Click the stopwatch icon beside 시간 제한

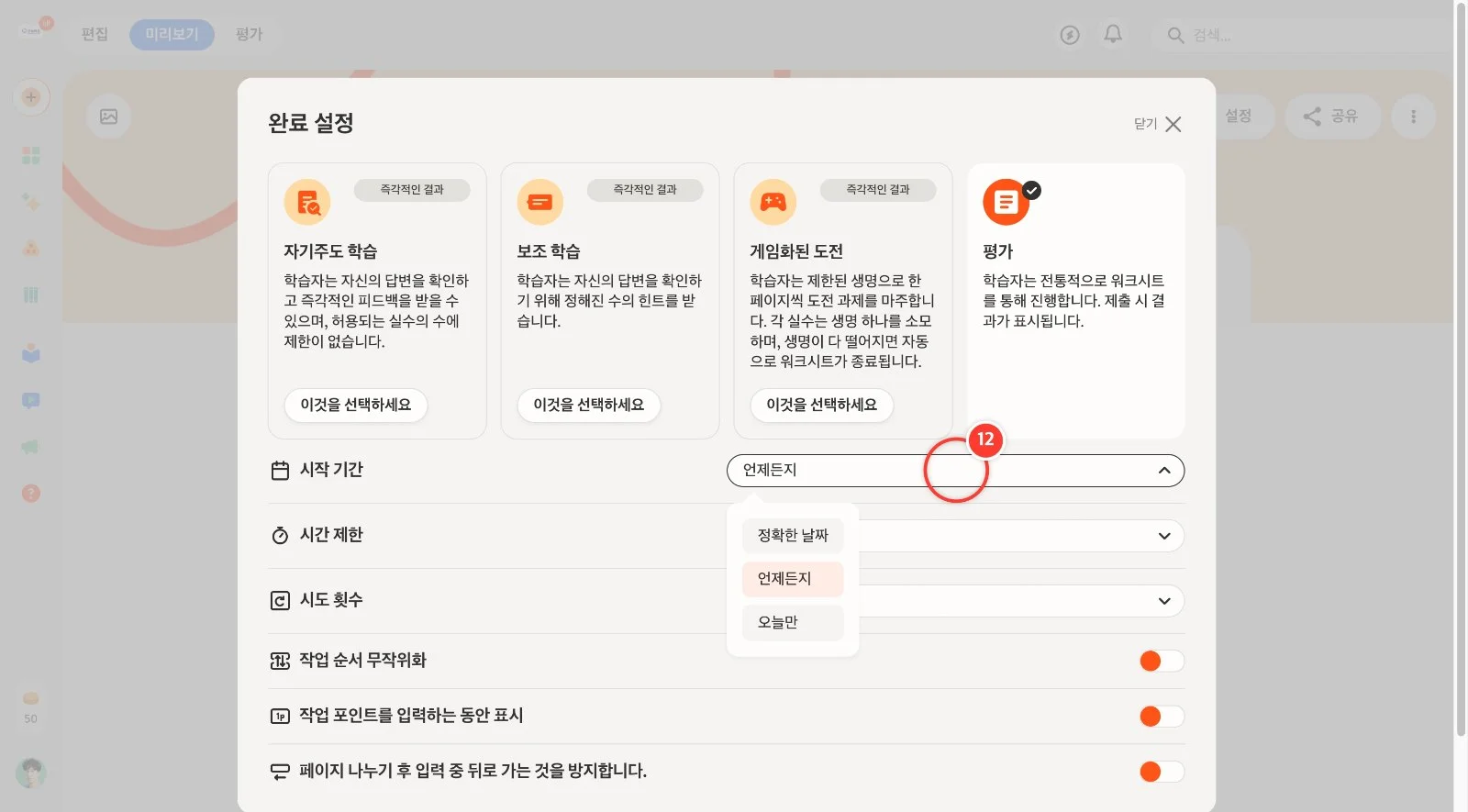280,535
